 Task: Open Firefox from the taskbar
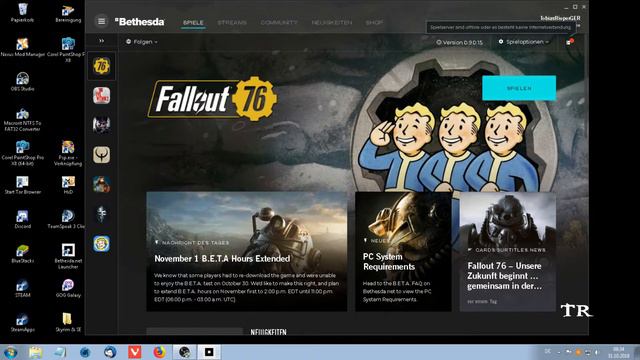(x=160, y=352)
